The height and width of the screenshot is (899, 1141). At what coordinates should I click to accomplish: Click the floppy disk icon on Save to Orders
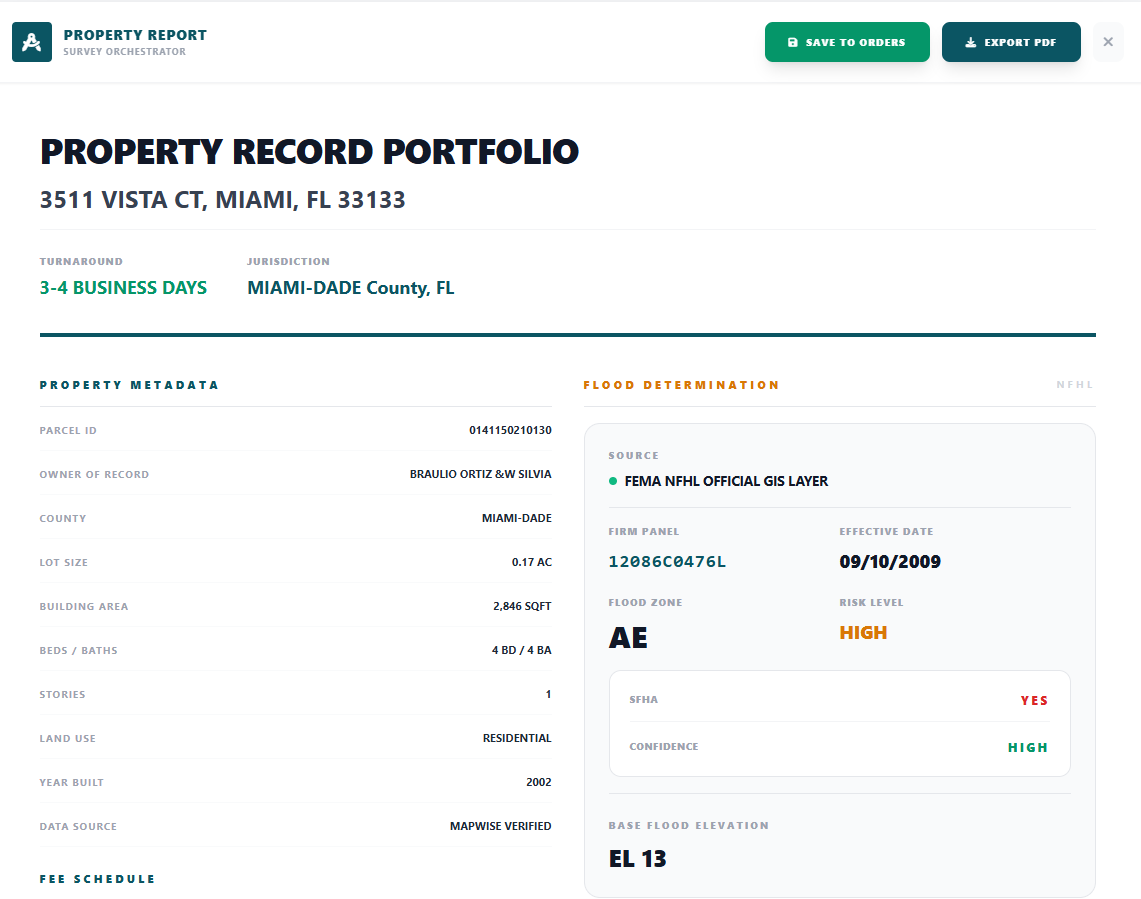(791, 41)
